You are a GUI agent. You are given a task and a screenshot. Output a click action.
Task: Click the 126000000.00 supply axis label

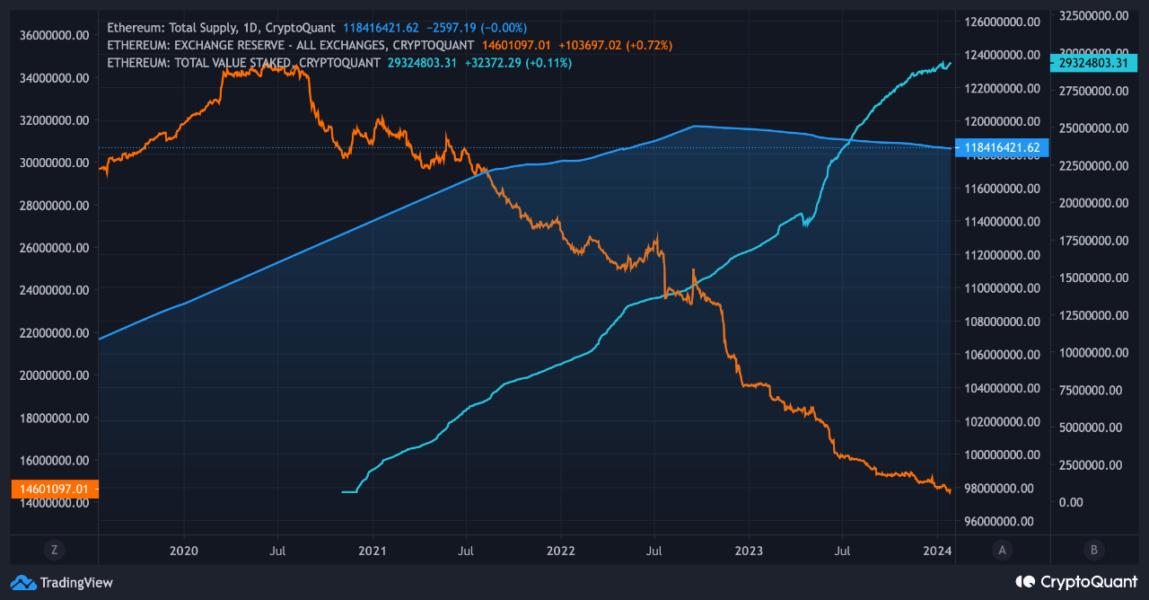pyautogui.click(x=1002, y=22)
